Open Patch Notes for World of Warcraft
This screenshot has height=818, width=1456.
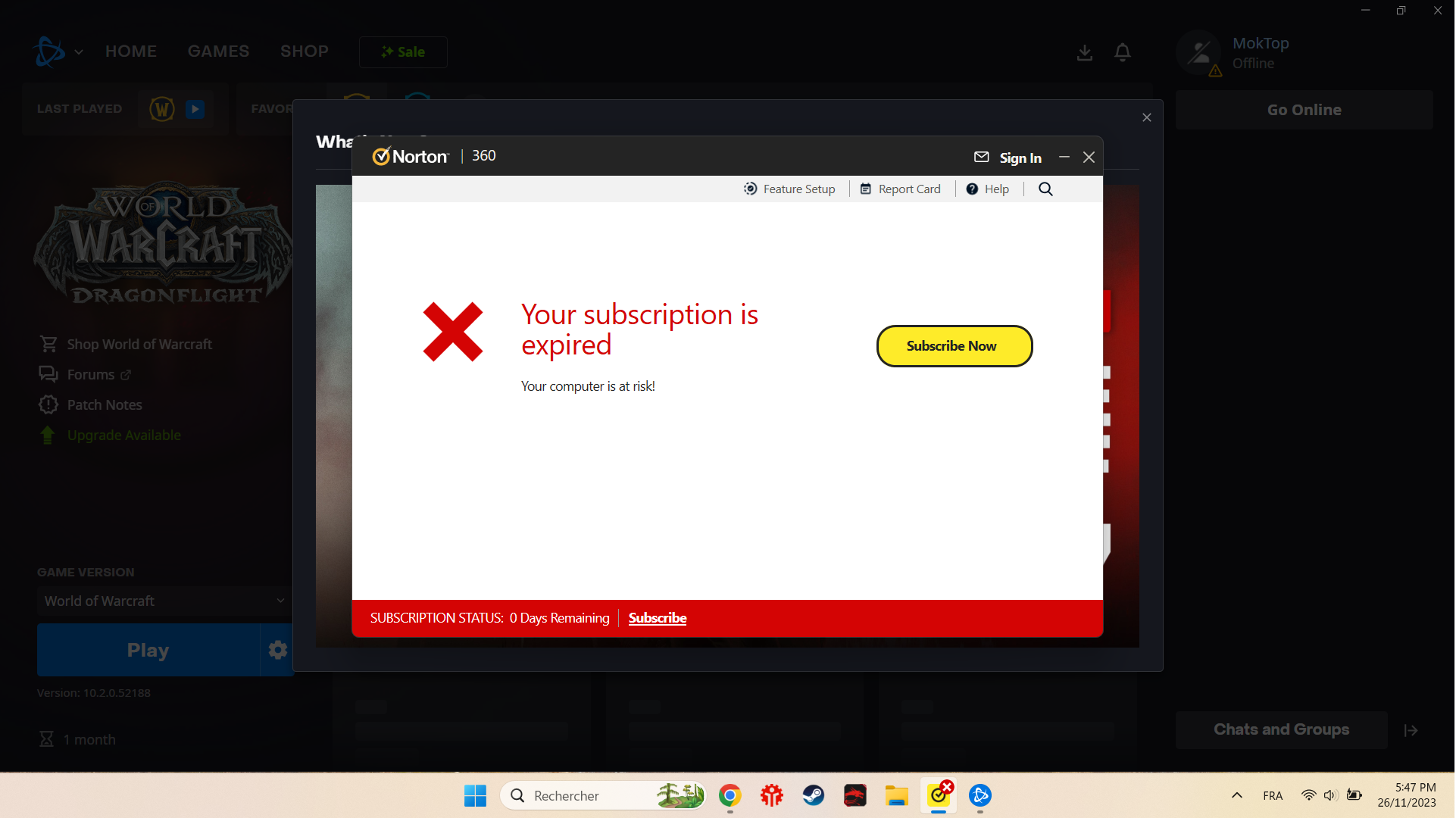coord(90,405)
